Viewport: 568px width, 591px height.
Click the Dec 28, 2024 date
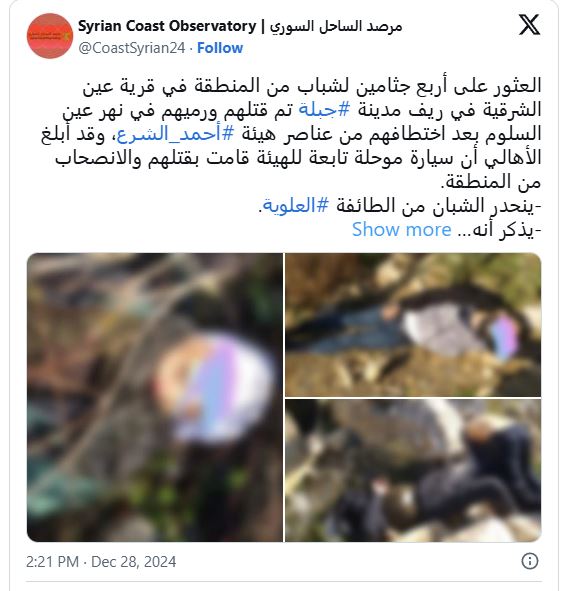133,562
